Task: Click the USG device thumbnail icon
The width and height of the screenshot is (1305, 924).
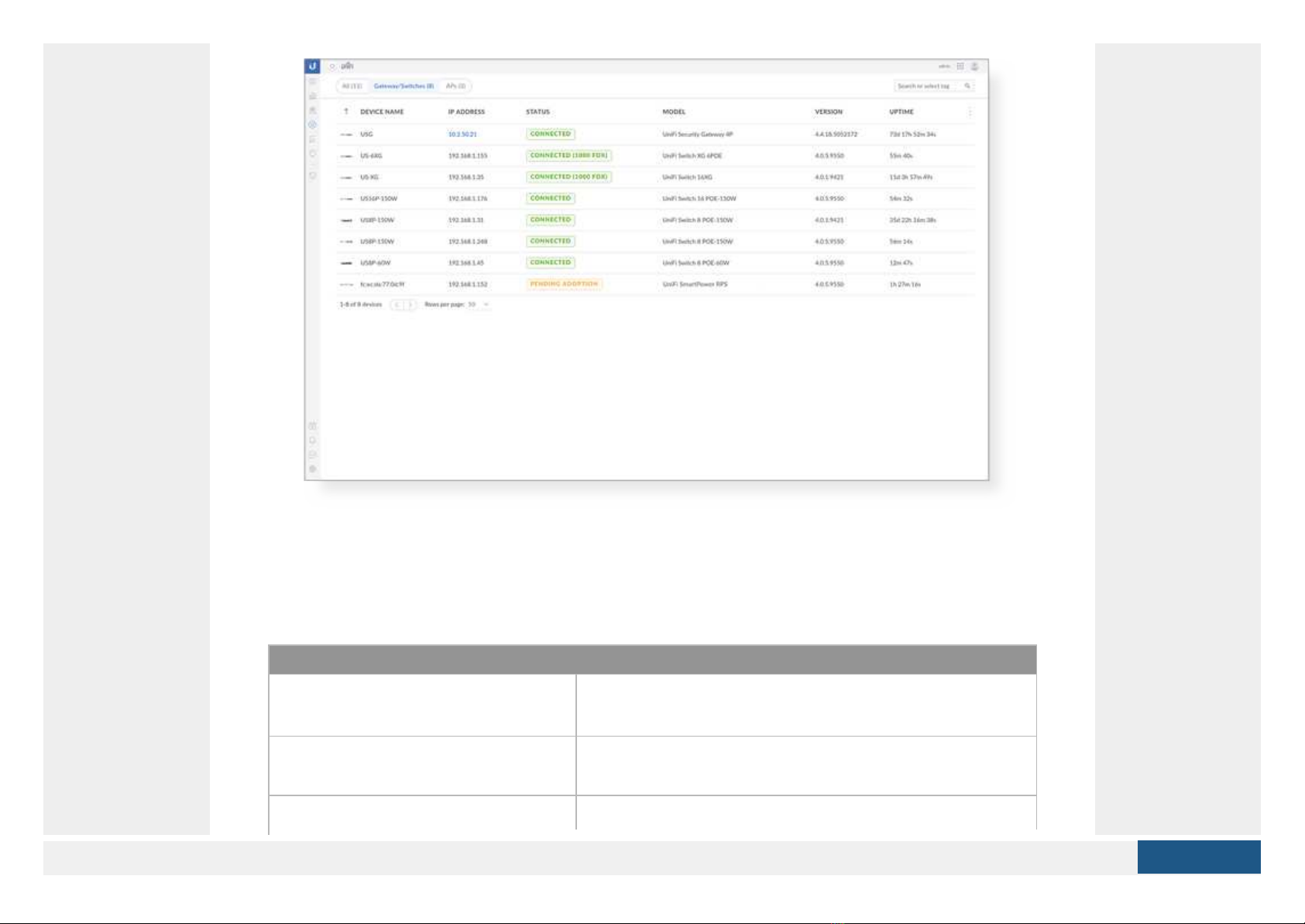Action: pyautogui.click(x=347, y=135)
